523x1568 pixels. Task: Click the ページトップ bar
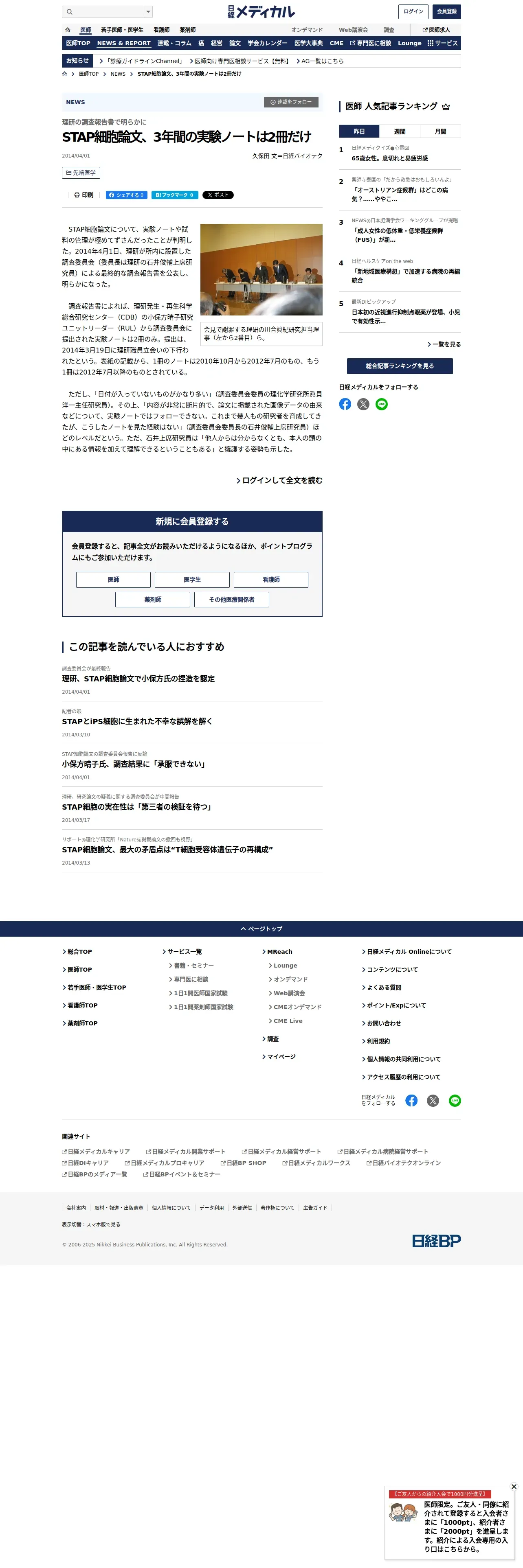click(x=261, y=929)
